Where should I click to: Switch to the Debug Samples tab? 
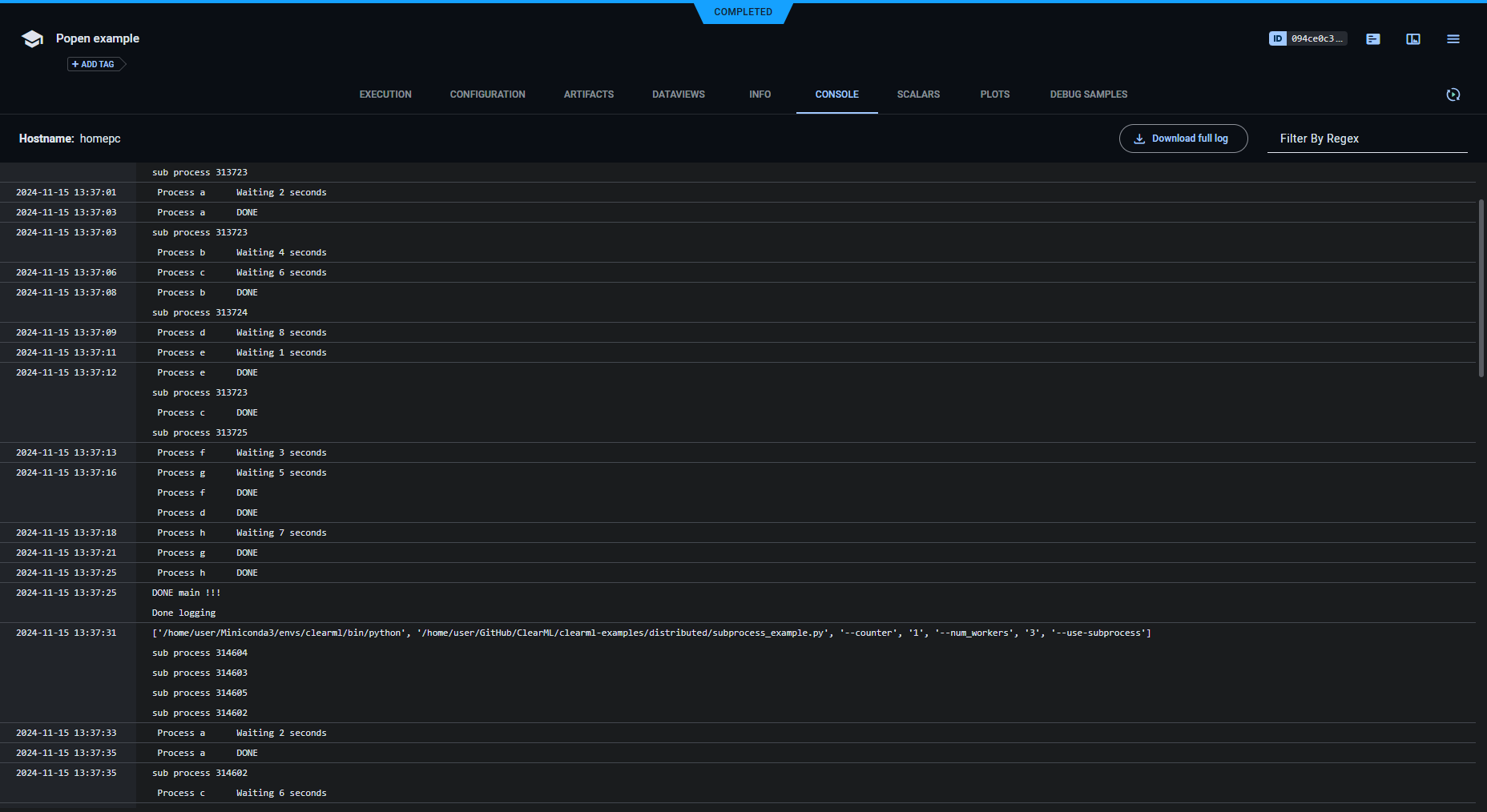coord(1088,94)
